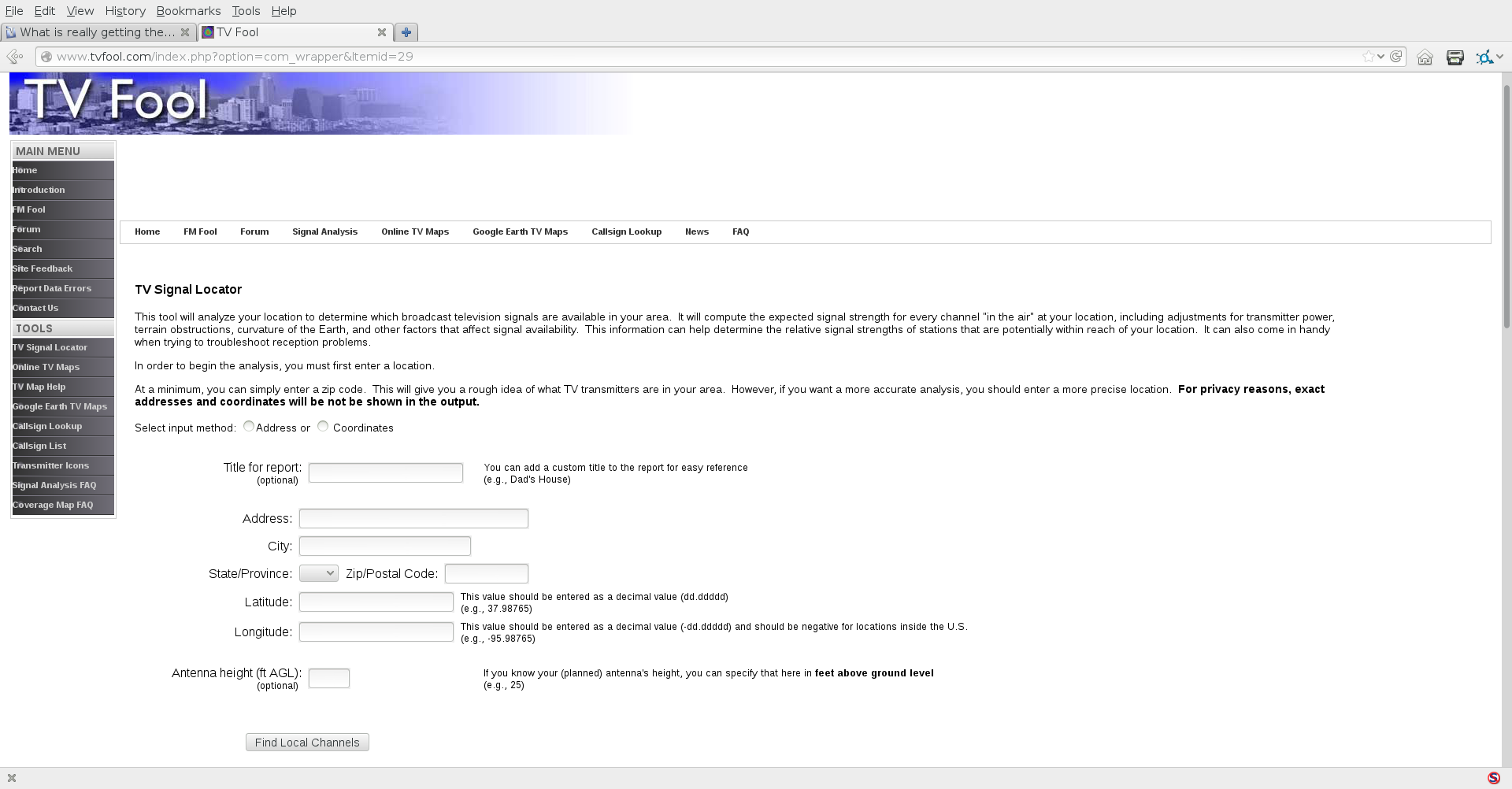Select the TV Fool browser tab
The height and width of the screenshot is (789, 1512).
(295, 32)
